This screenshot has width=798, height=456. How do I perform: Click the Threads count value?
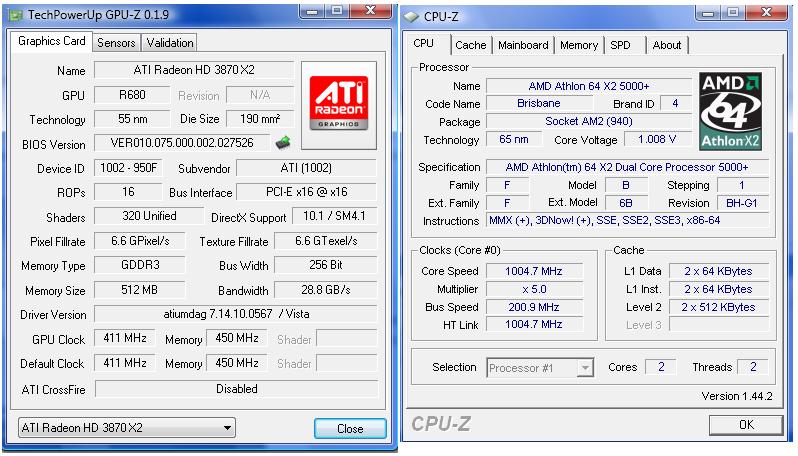coord(753,367)
